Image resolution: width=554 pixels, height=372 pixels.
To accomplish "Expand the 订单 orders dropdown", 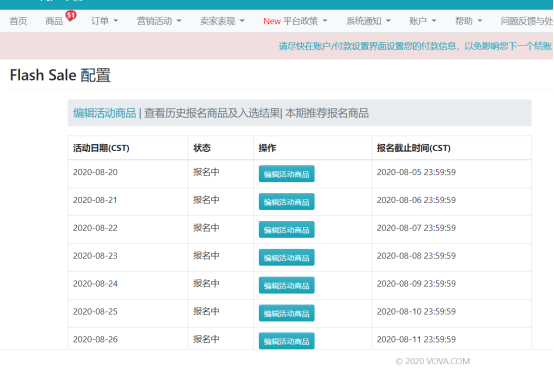I will 104,21.
